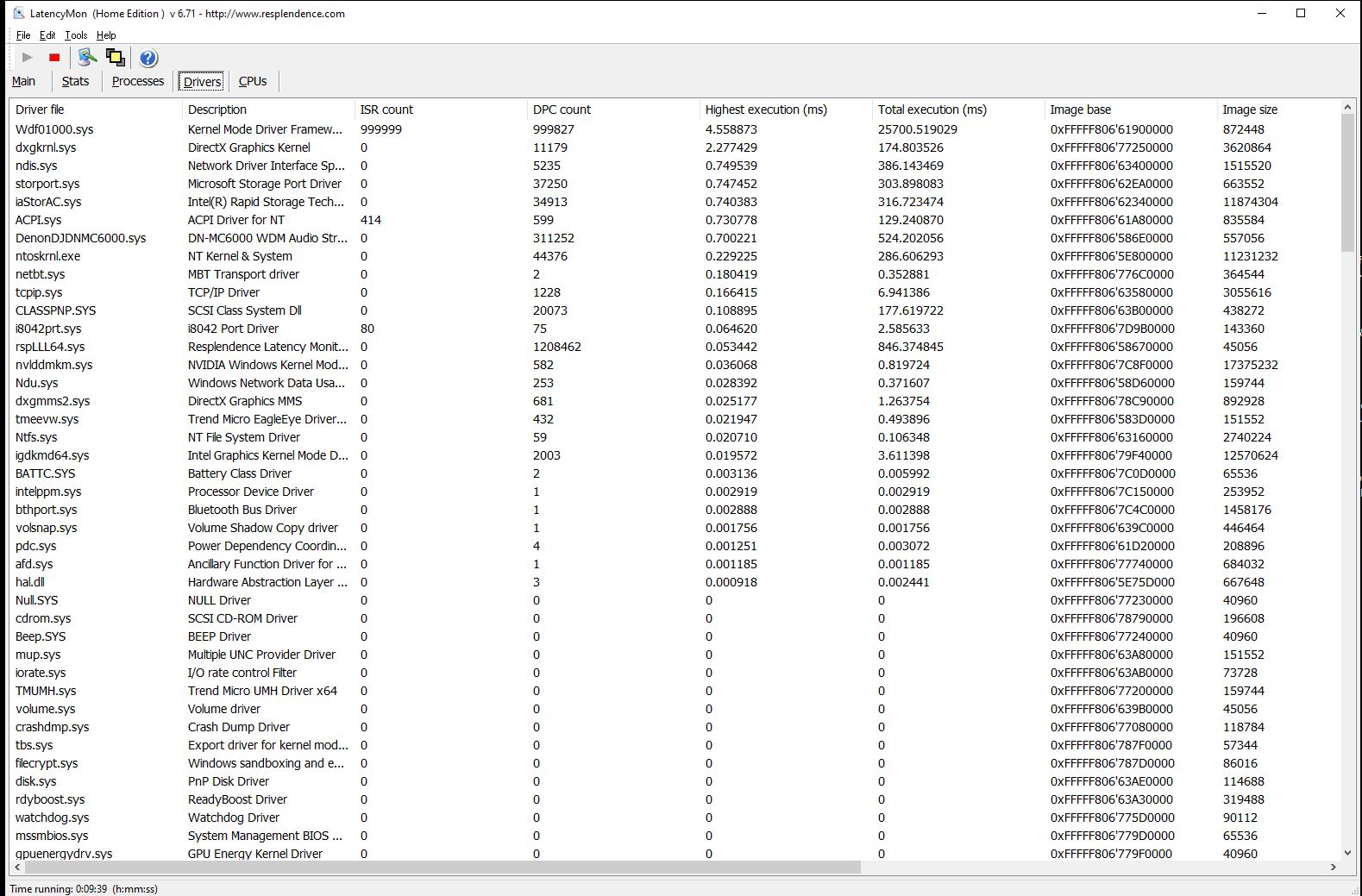Click the horizontal scrollbar thumb
This screenshot has height=896, width=1362.
tap(442, 867)
